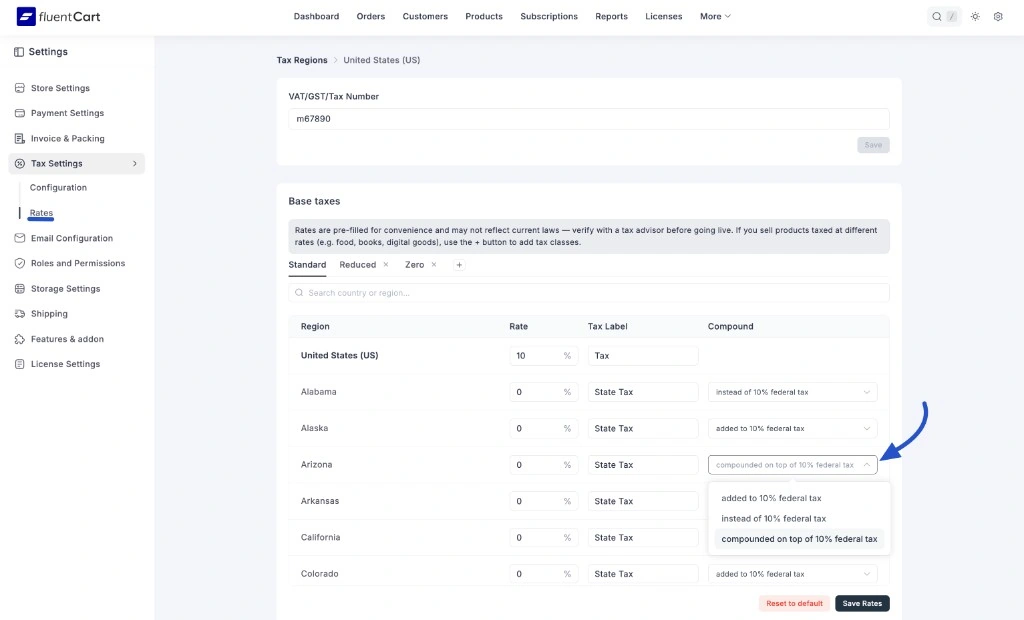This screenshot has width=1024, height=620.
Task: Go to Customers in top navigation
Action: point(425,16)
